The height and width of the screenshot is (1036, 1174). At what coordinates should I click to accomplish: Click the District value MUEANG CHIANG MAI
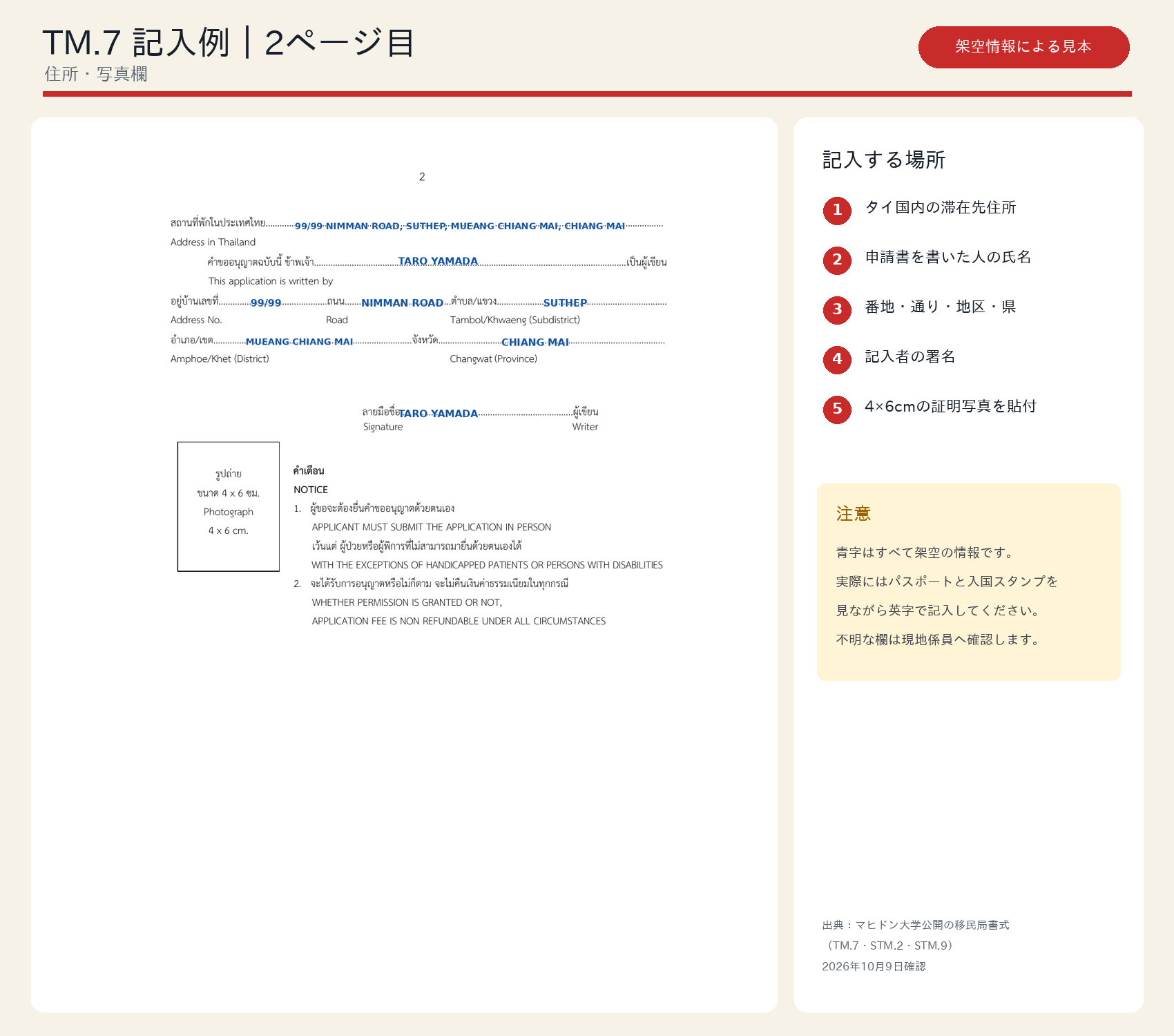[300, 342]
